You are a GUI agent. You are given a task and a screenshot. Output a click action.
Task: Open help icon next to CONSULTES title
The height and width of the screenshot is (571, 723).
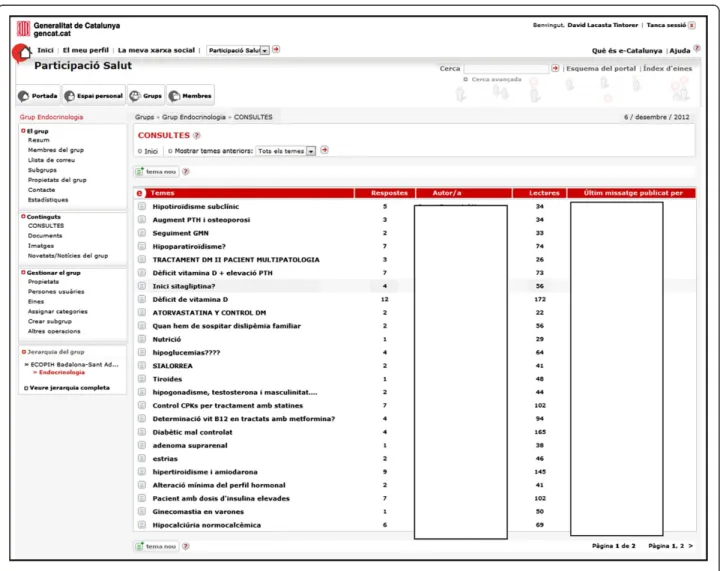pos(197,136)
